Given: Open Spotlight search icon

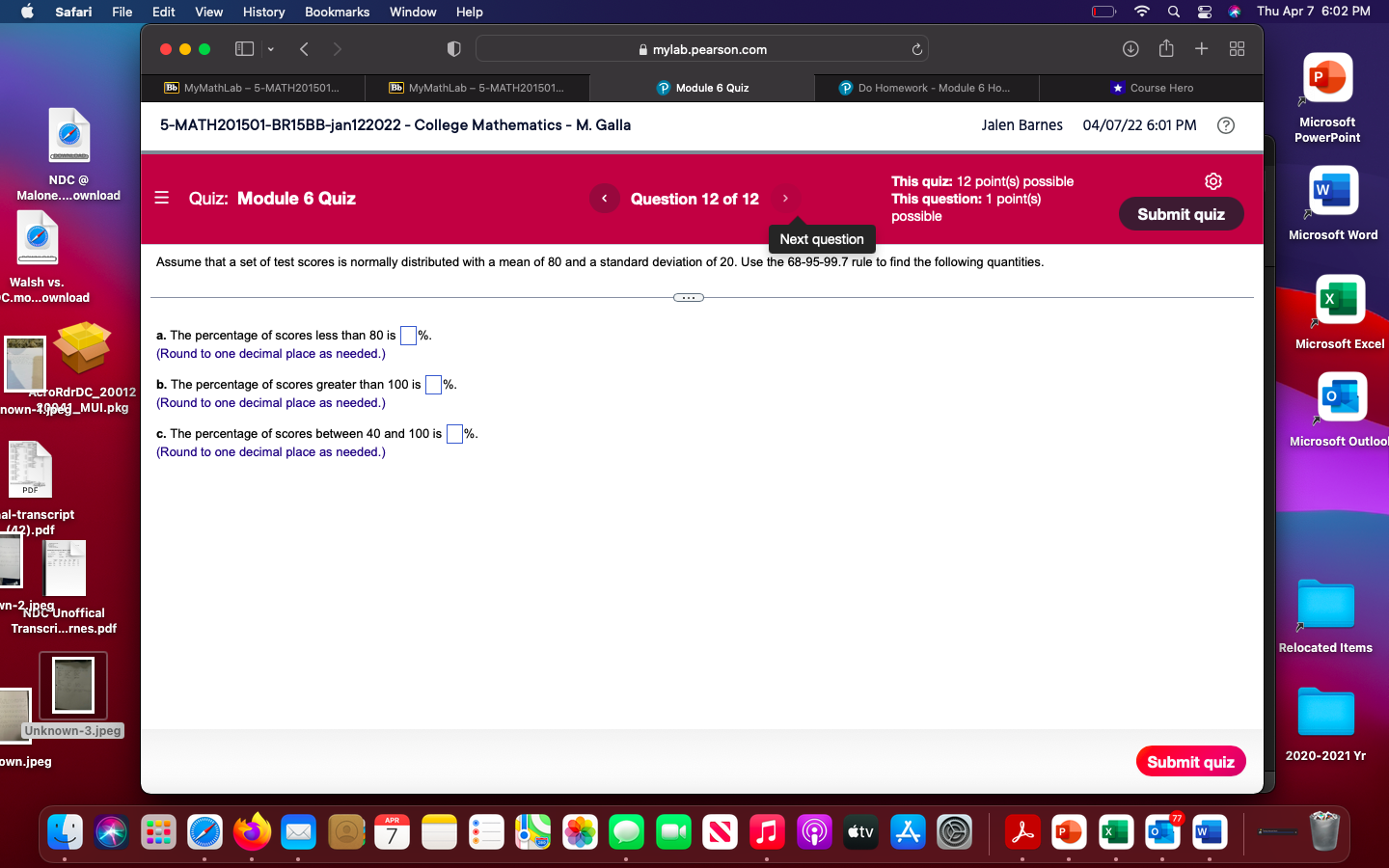Looking at the screenshot, I should pos(1173,12).
